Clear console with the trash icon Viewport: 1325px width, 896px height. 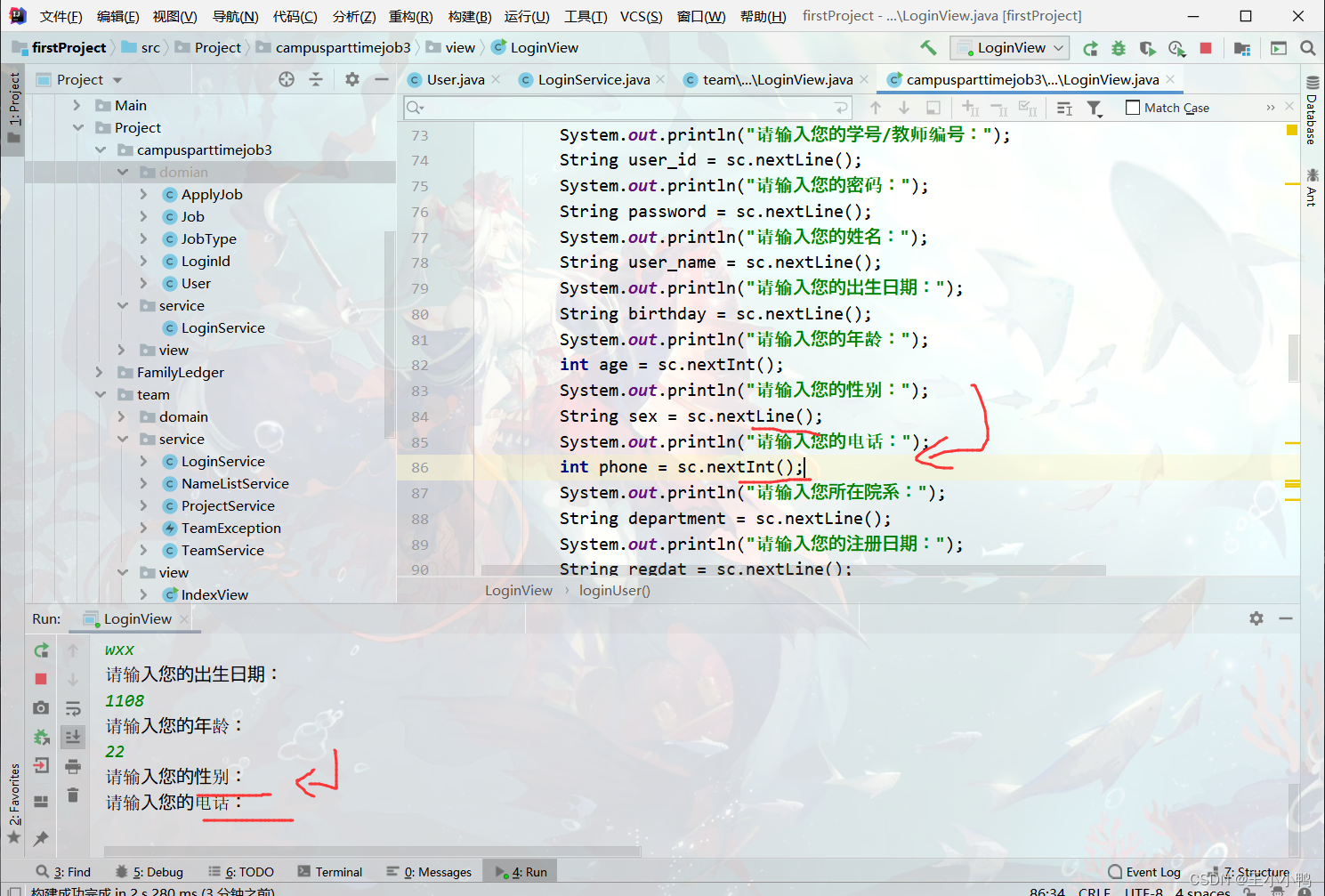(x=73, y=795)
